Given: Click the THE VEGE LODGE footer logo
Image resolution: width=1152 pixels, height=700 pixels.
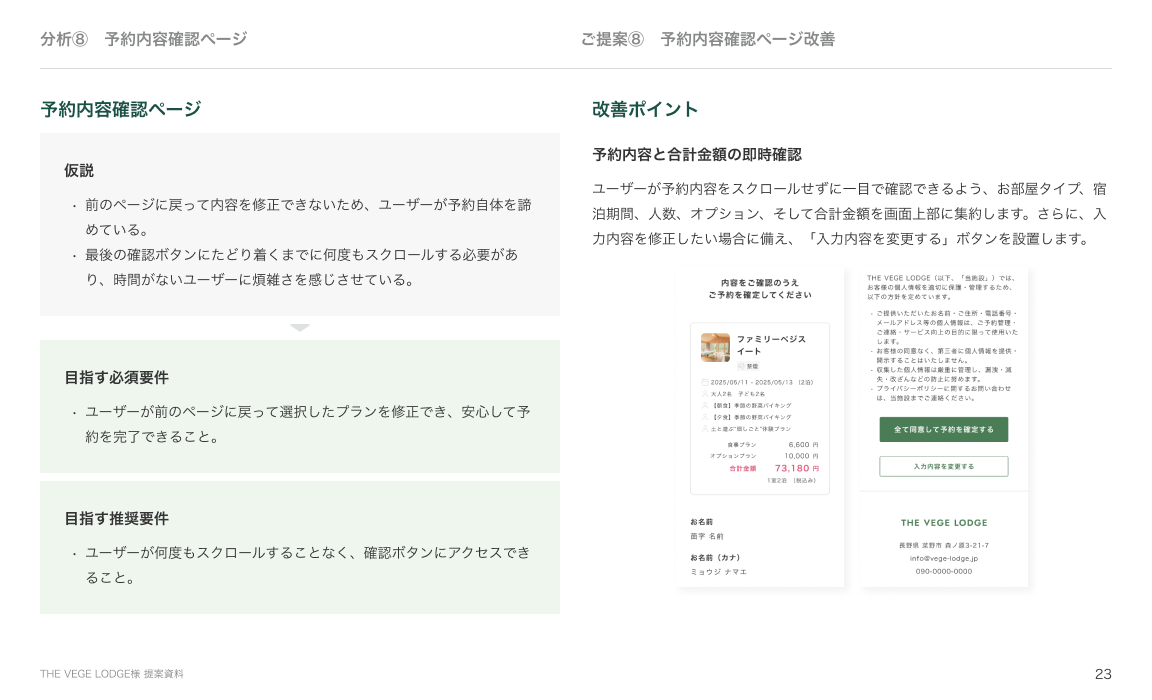Looking at the screenshot, I should [944, 523].
